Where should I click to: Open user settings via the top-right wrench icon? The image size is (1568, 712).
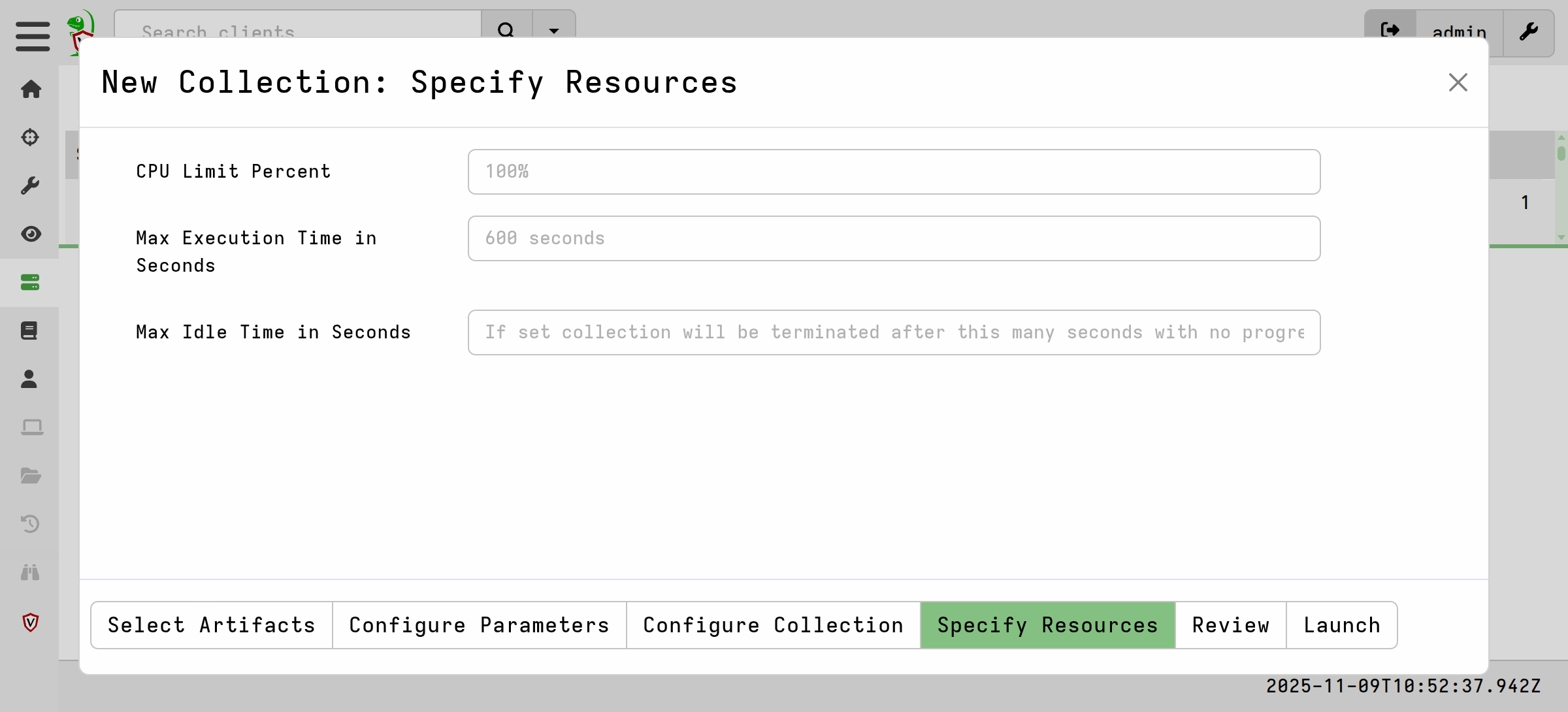1529,31
